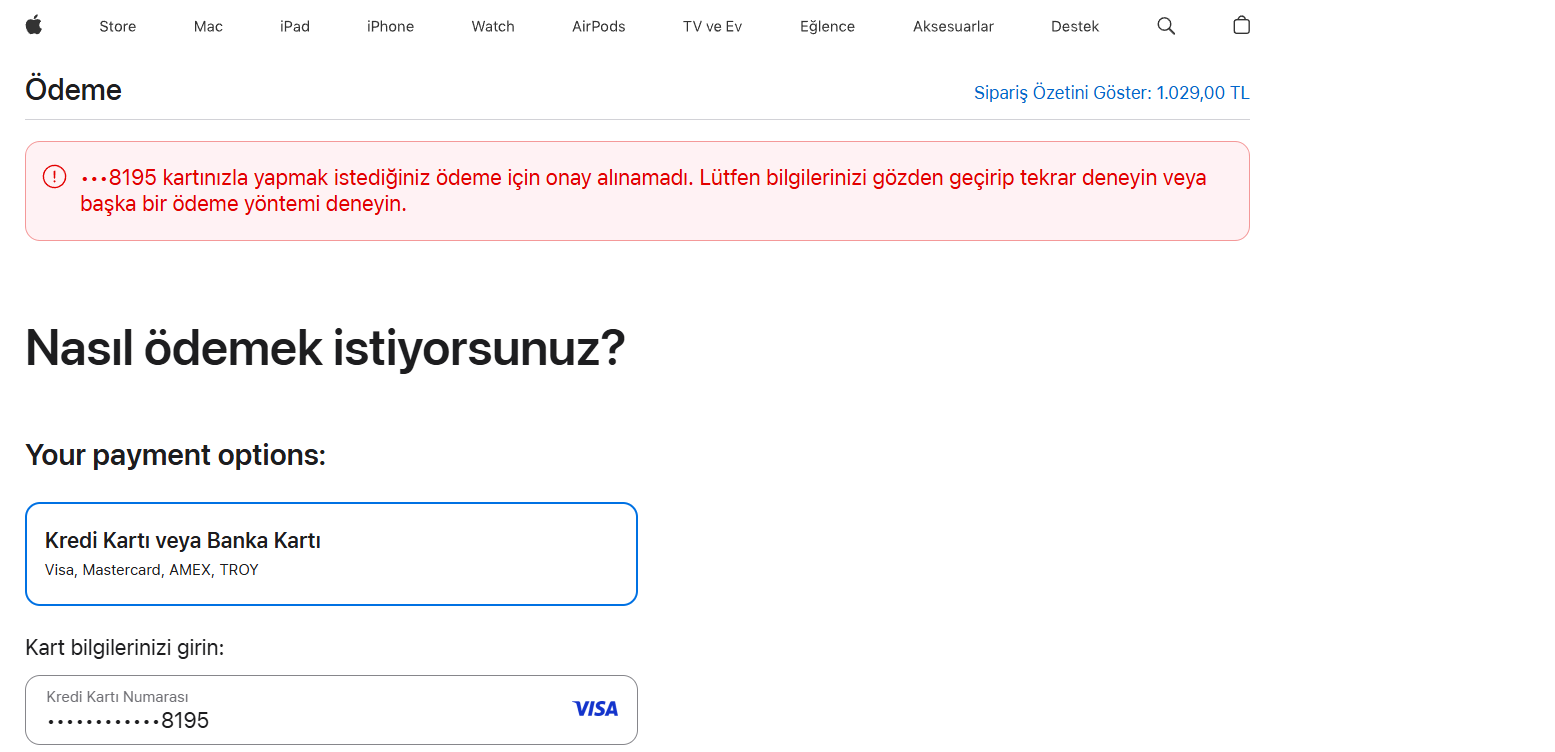Open the Store menu
Viewport: 1555px width, 752px height.
pos(117,27)
